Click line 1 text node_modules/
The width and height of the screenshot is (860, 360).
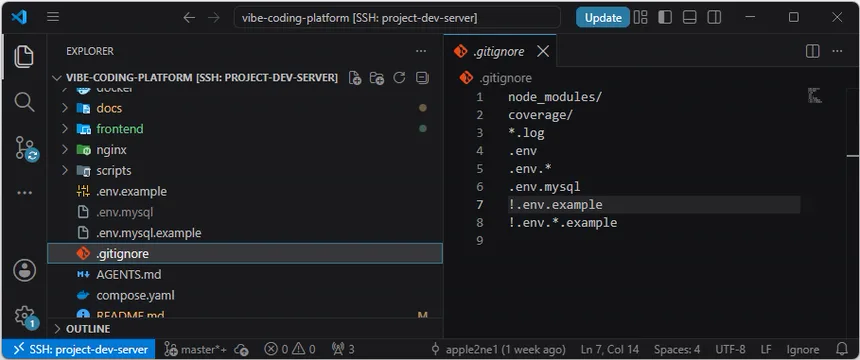click(x=555, y=97)
